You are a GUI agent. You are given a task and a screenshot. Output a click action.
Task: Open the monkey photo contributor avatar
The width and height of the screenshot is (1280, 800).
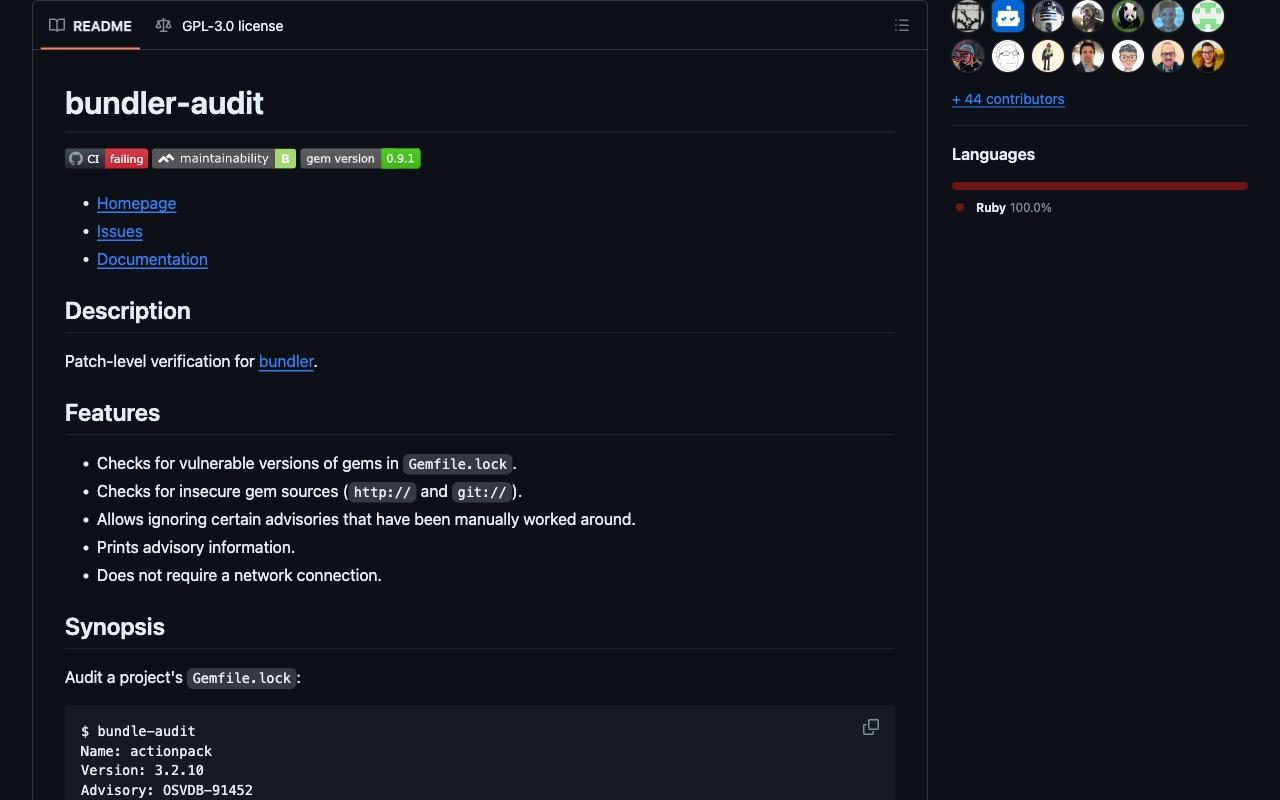click(1088, 16)
